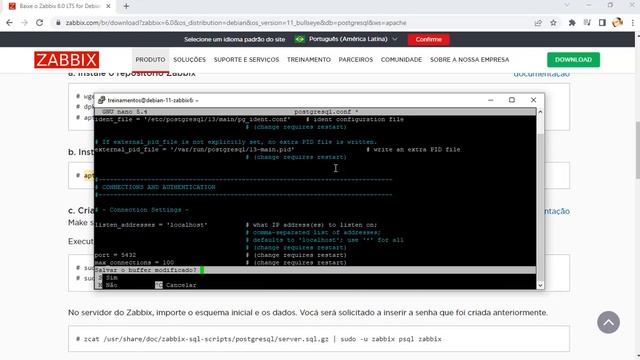Screen dimensions: 640x360
Task: Open the COMUNIDADE menu
Action: point(401,60)
